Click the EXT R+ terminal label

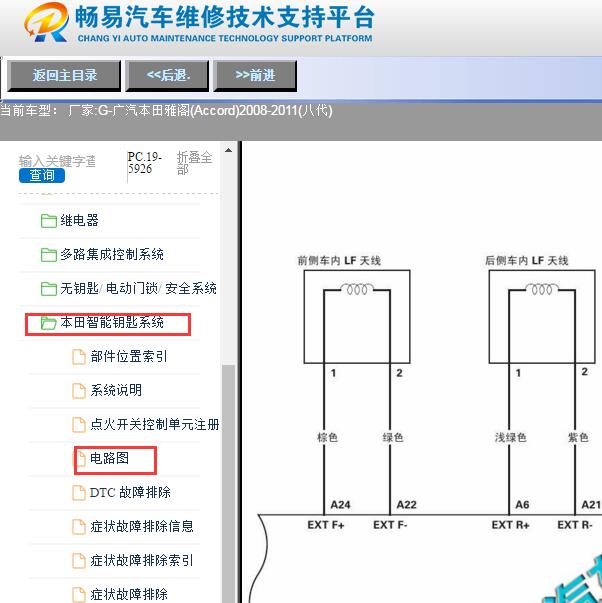[510, 525]
